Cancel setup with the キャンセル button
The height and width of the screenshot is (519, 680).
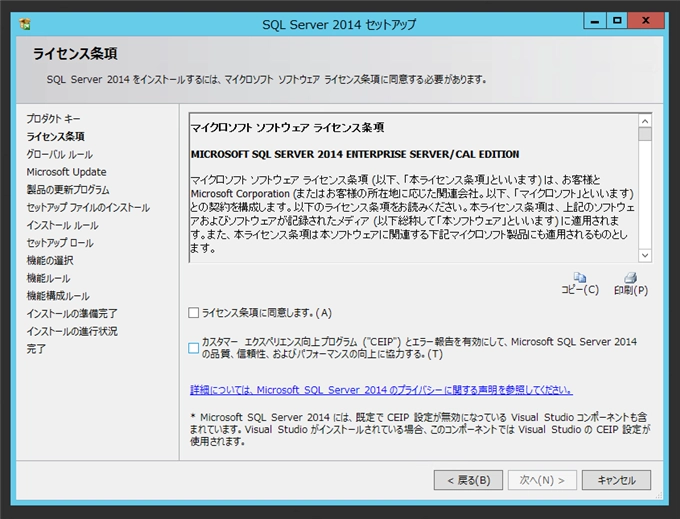616,480
